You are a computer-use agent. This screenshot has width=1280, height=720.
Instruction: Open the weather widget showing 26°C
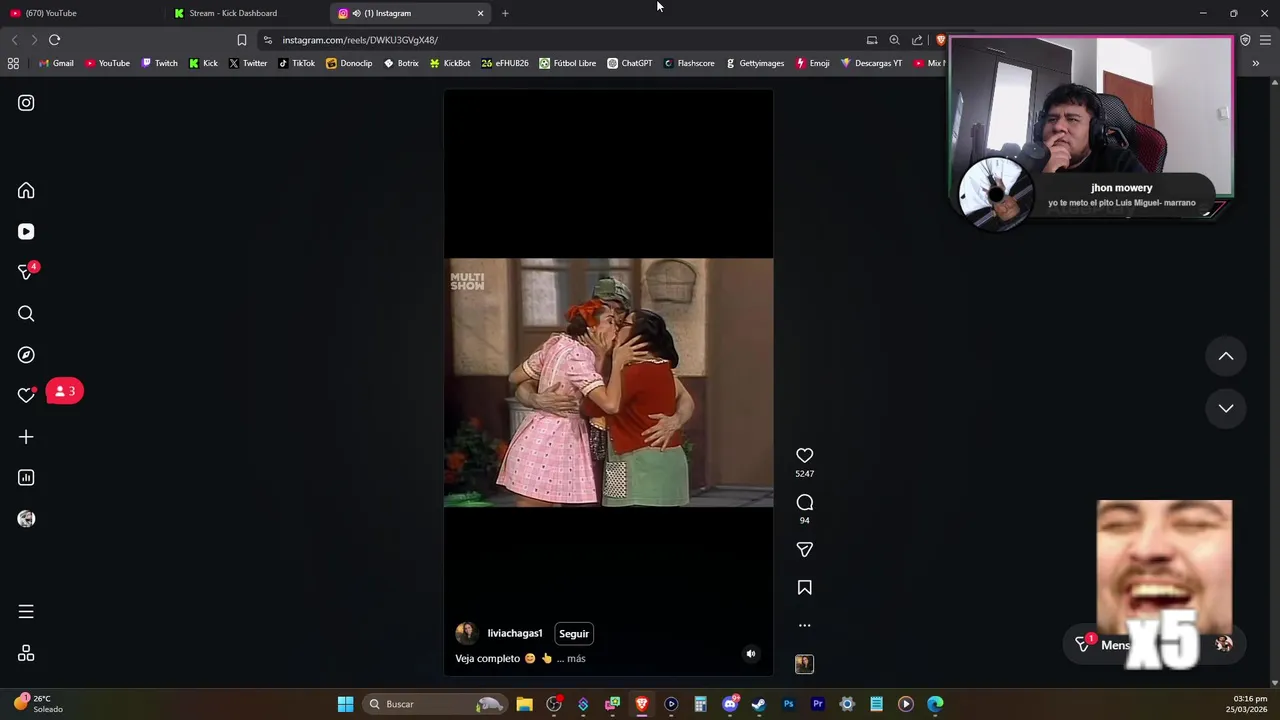point(38,704)
